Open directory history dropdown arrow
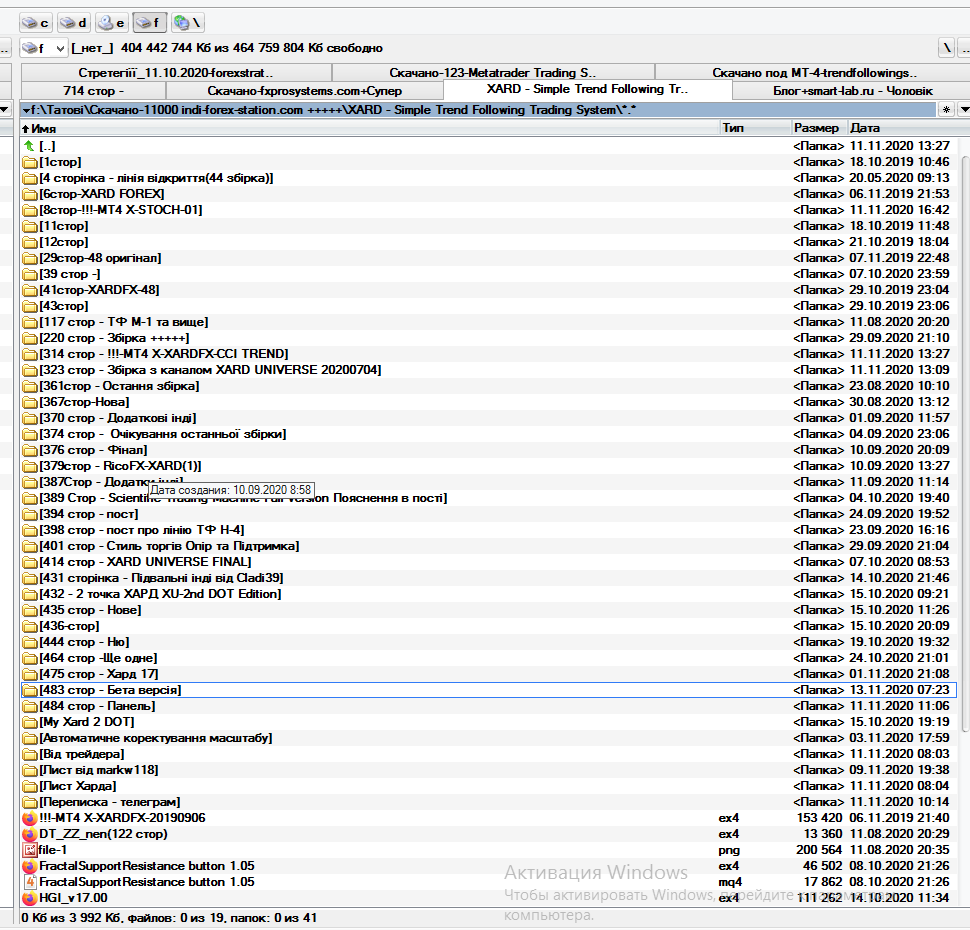 963,110
